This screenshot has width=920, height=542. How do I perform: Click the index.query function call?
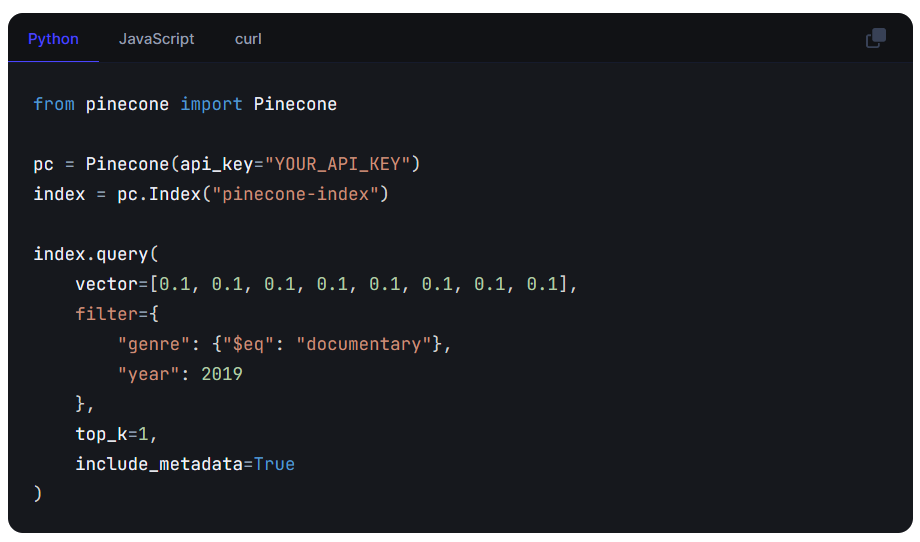point(91,254)
